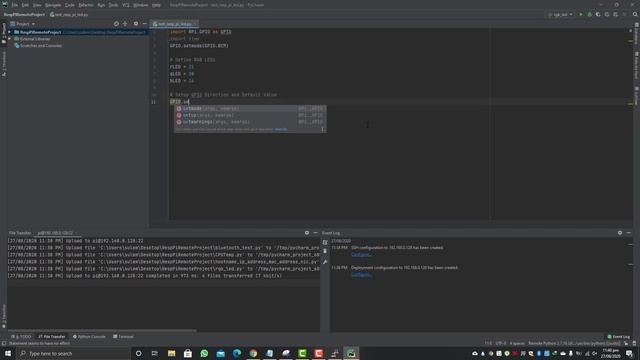Open File Transfer panel settings gear
The width and height of the screenshot is (640, 360).
(x=307, y=233)
